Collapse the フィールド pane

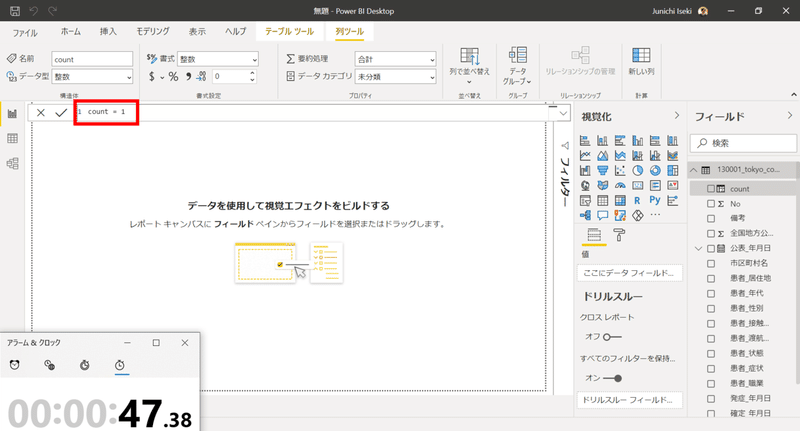point(790,116)
